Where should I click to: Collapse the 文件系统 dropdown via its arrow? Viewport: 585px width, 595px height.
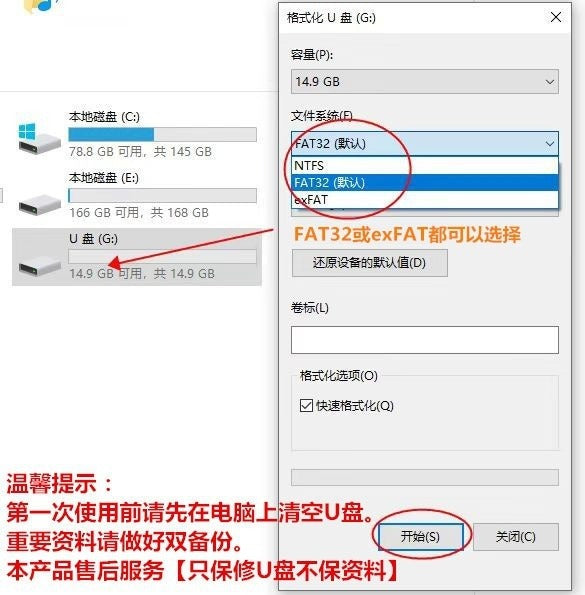coord(549,143)
